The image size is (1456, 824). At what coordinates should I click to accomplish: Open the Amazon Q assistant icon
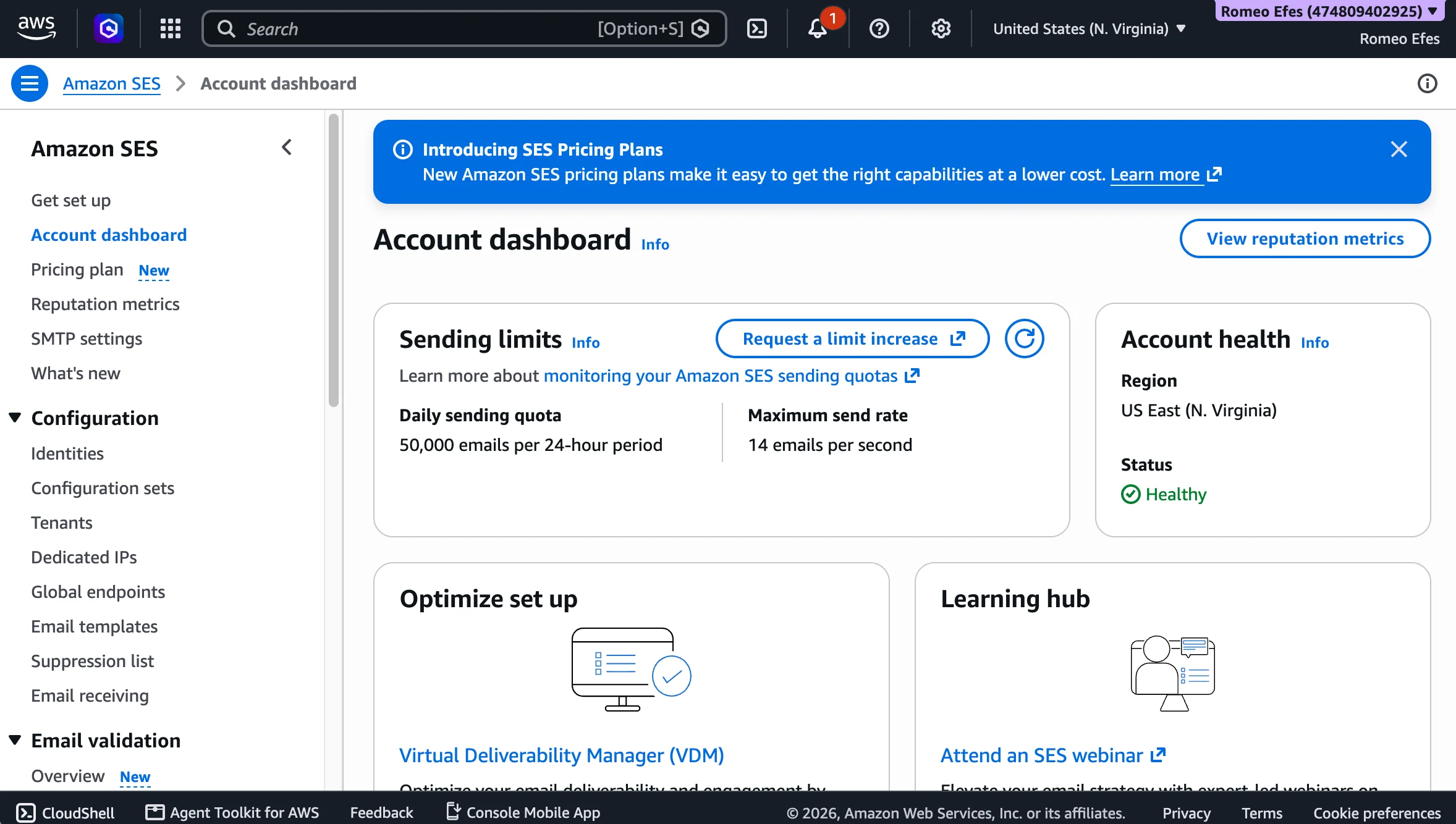[x=109, y=28]
